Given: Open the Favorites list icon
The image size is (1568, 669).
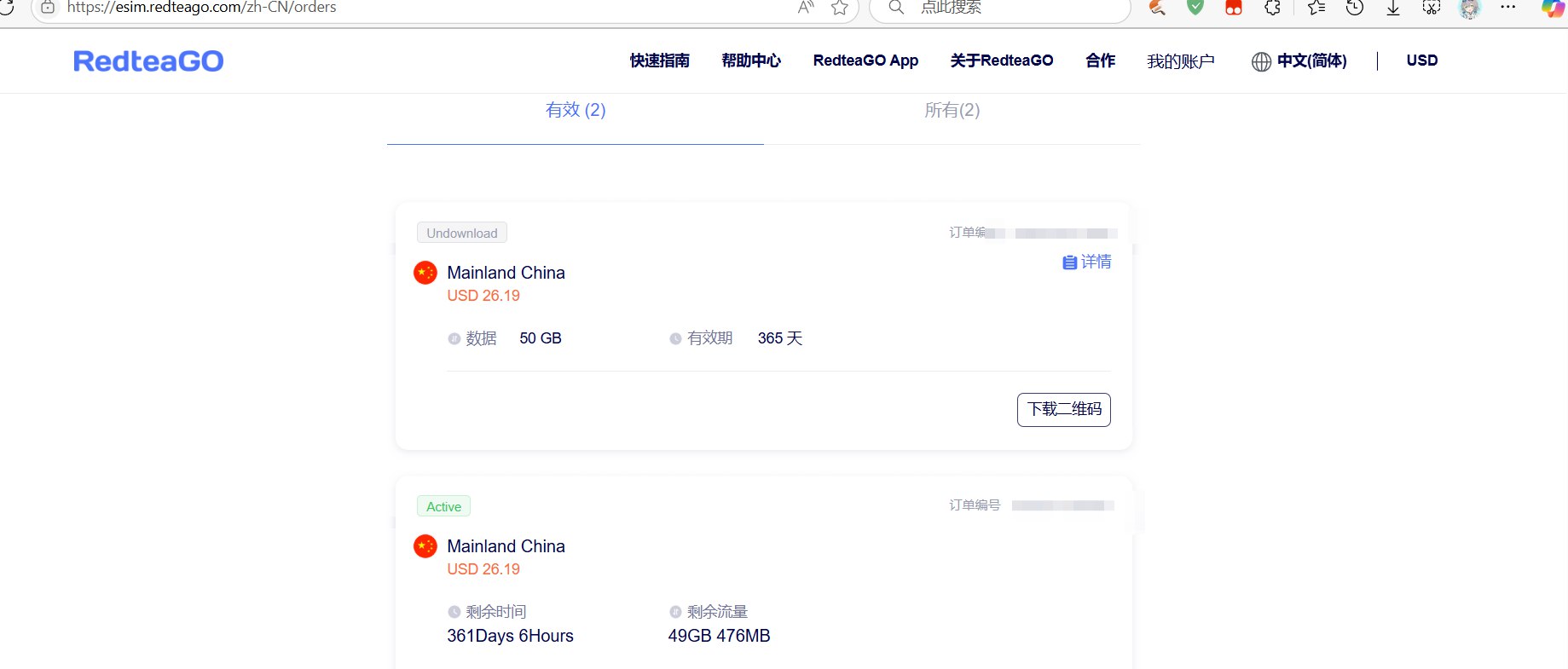Looking at the screenshot, I should (x=1316, y=8).
